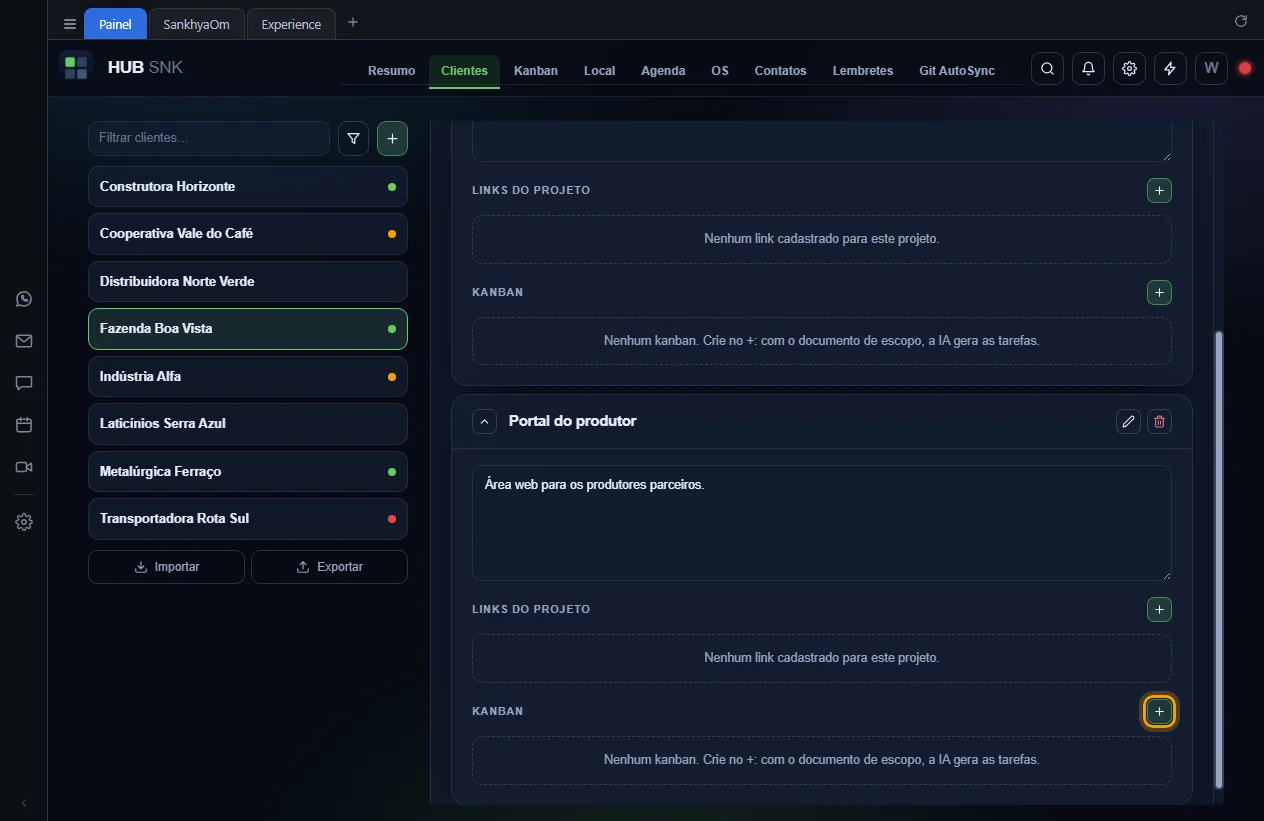This screenshot has height=821, width=1264.
Task: Click the vertical scrollbar of project panel
Action: point(1218,558)
